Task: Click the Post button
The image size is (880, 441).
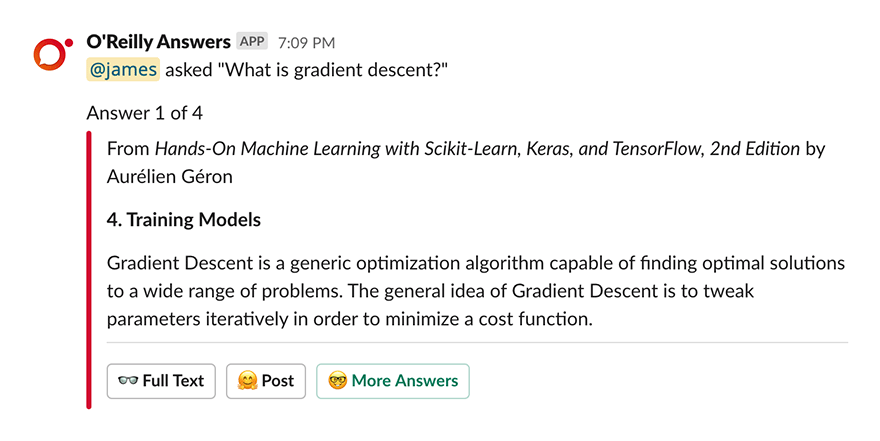Action: coord(266,381)
